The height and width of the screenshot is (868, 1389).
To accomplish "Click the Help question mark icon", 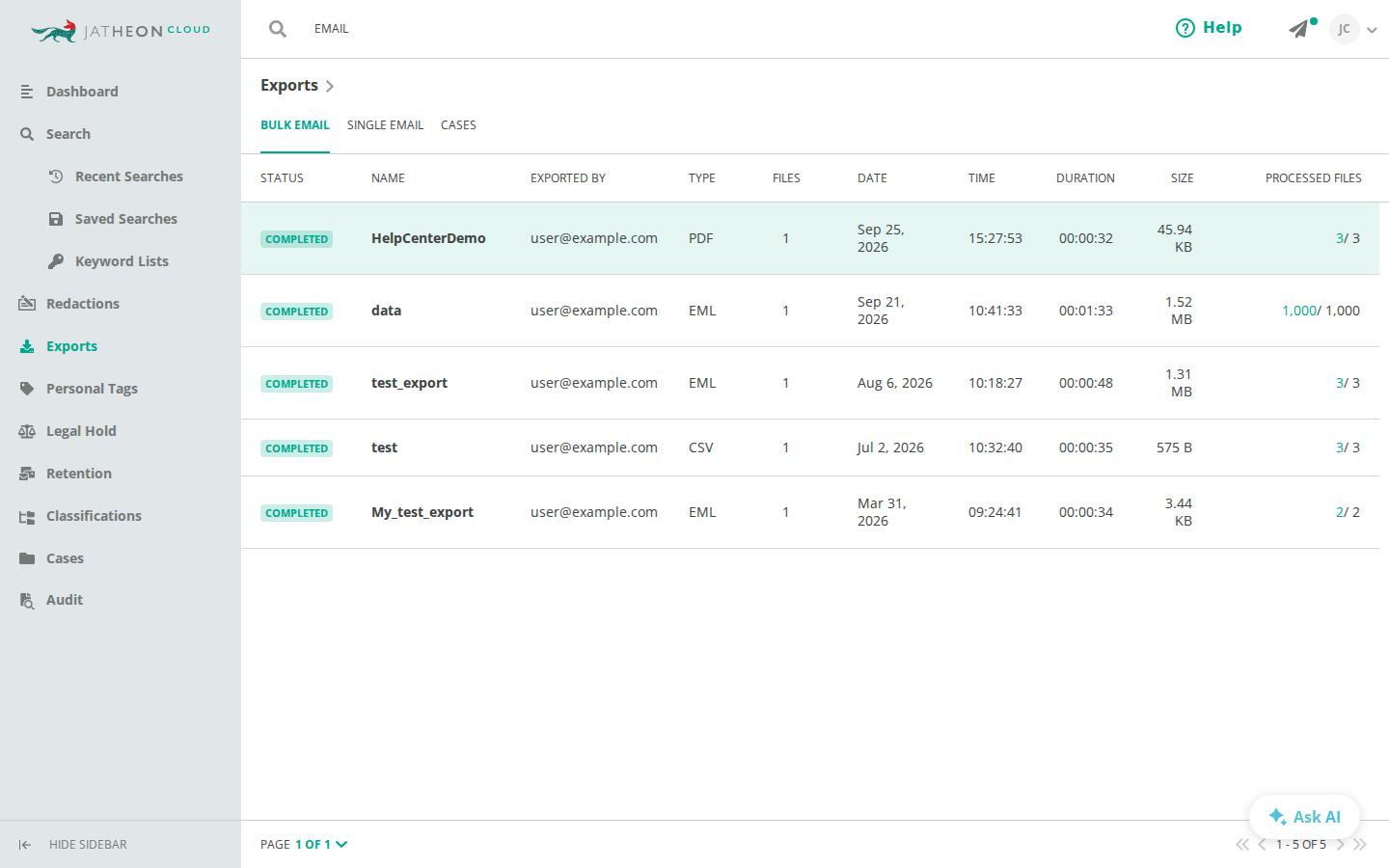I will coord(1185,28).
